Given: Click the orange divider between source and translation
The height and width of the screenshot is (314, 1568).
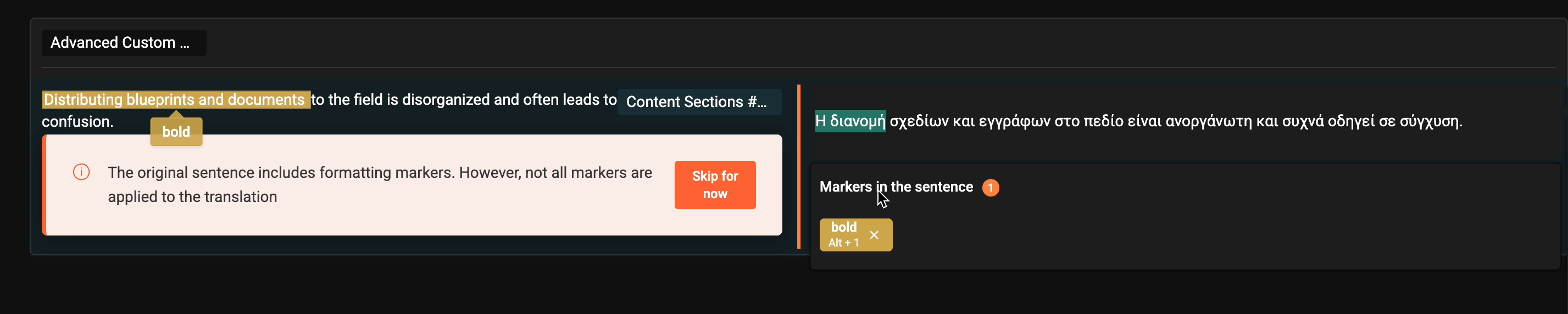Looking at the screenshot, I should point(799,167).
